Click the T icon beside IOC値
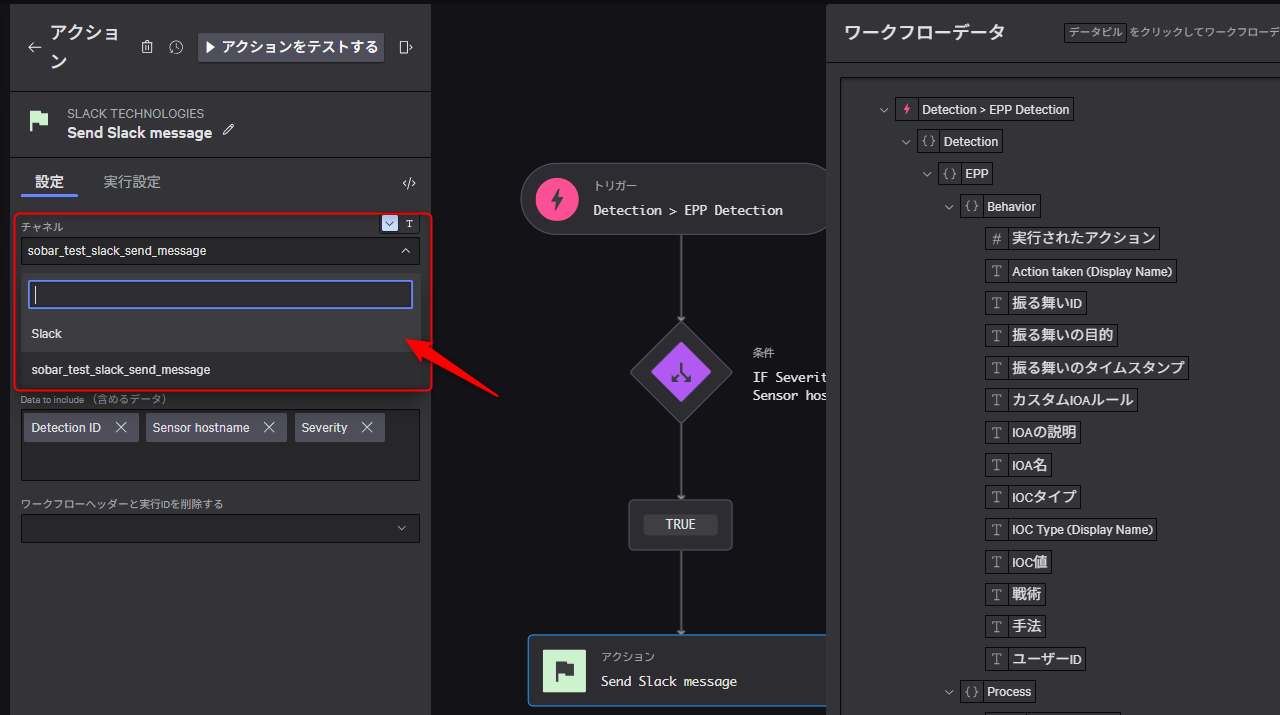Viewport: 1280px width, 715px height. click(996, 562)
